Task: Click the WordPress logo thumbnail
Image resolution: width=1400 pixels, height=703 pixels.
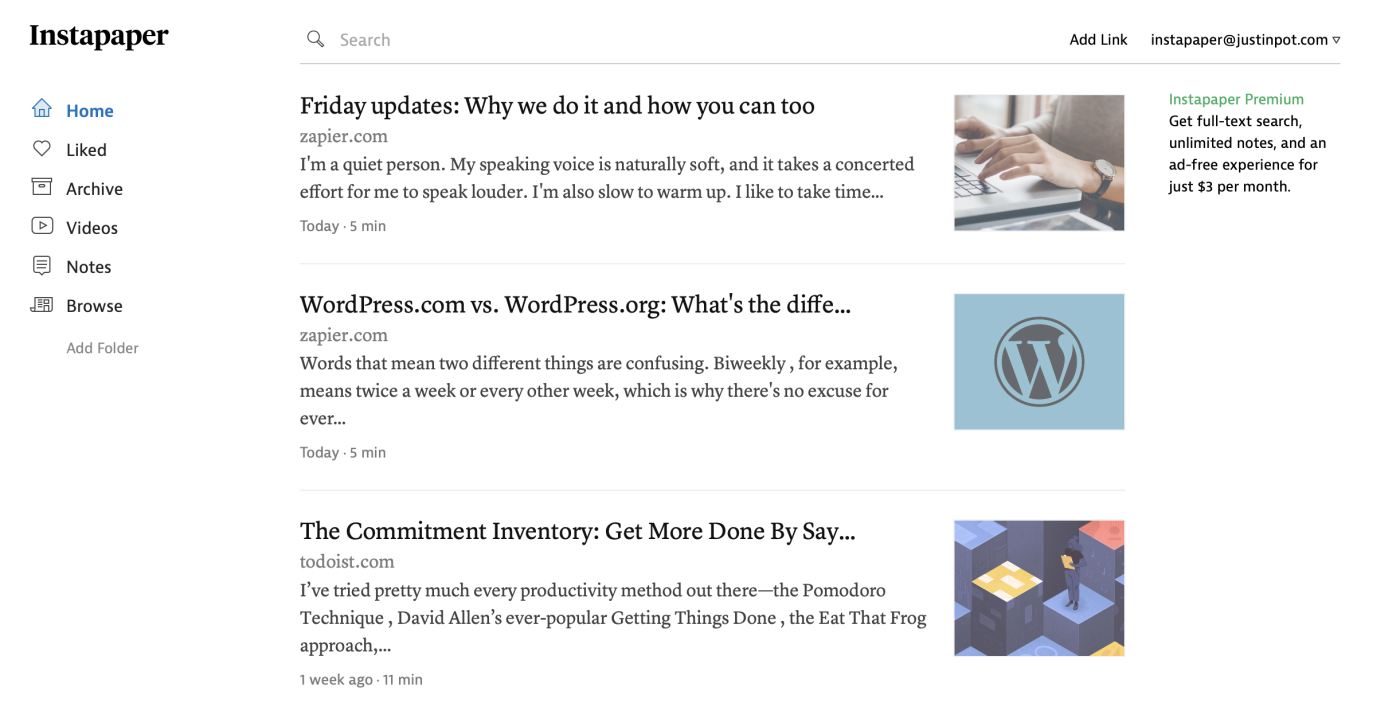Action: (1039, 361)
